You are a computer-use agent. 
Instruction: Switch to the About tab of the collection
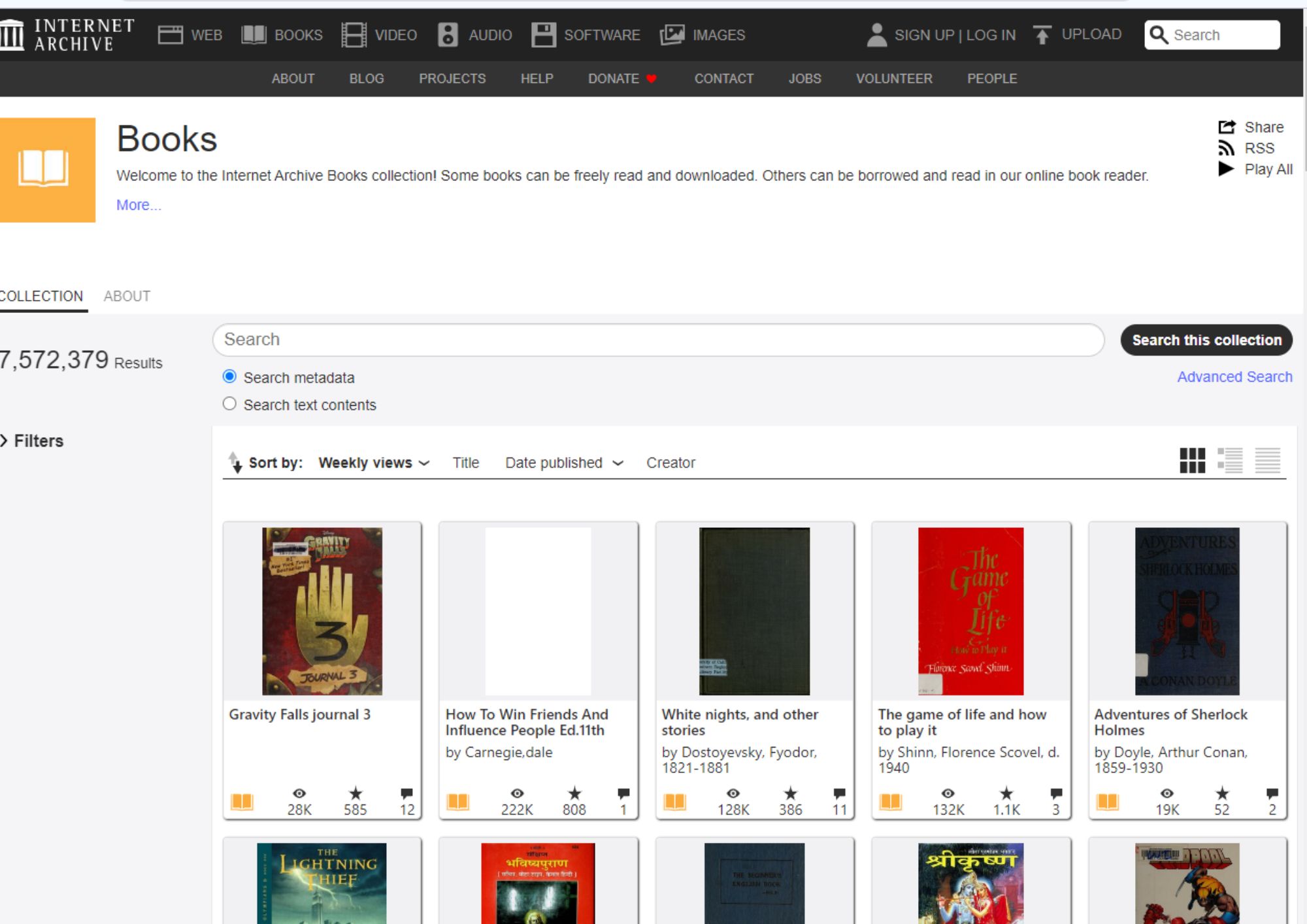[127, 296]
